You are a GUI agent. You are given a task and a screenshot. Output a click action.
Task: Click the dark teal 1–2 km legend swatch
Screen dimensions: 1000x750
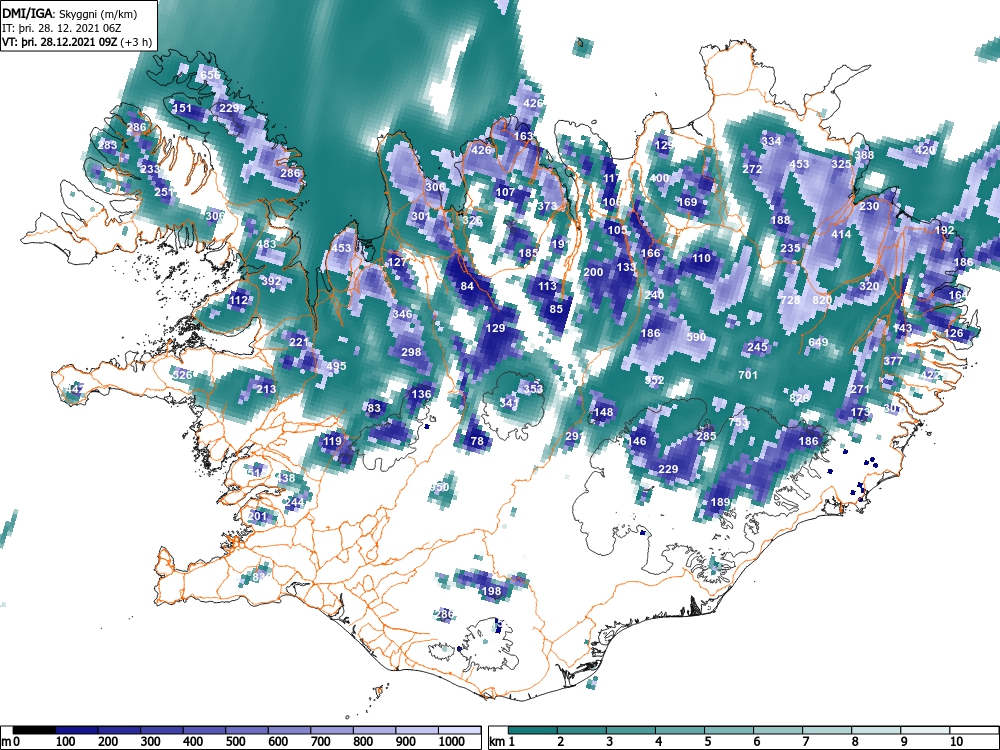click(533, 730)
